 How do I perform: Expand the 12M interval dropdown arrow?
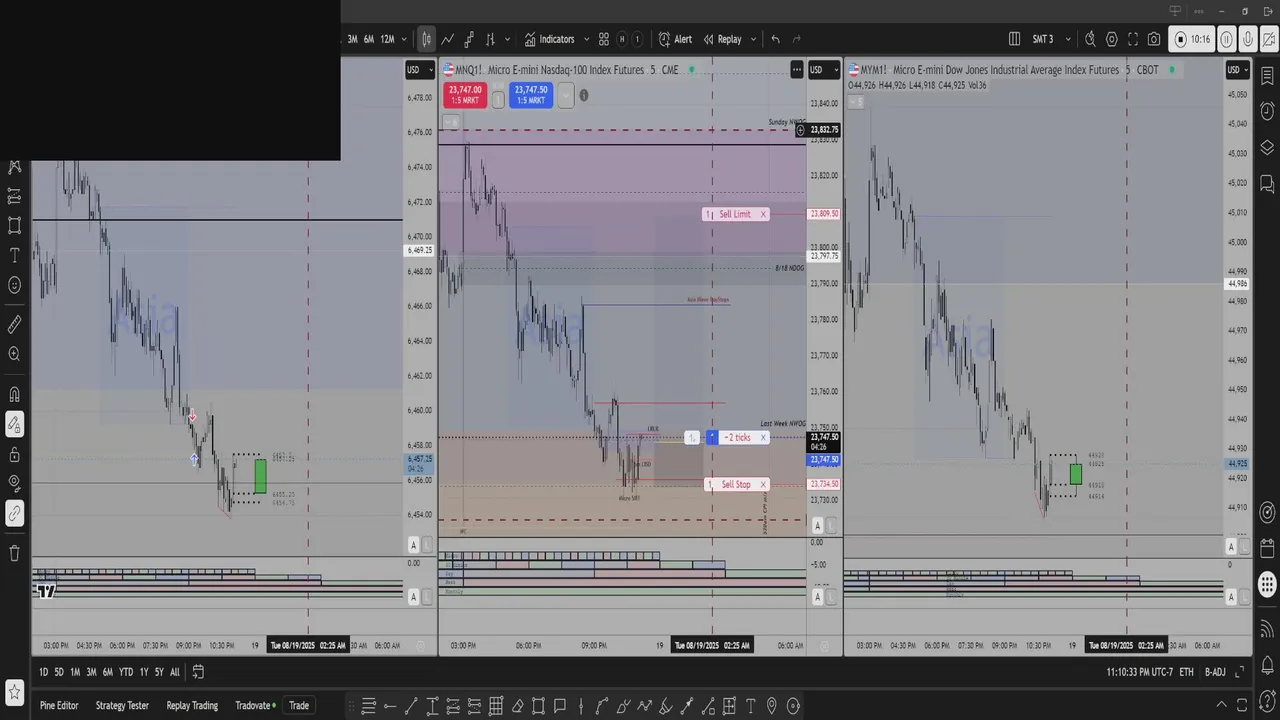[x=404, y=39]
